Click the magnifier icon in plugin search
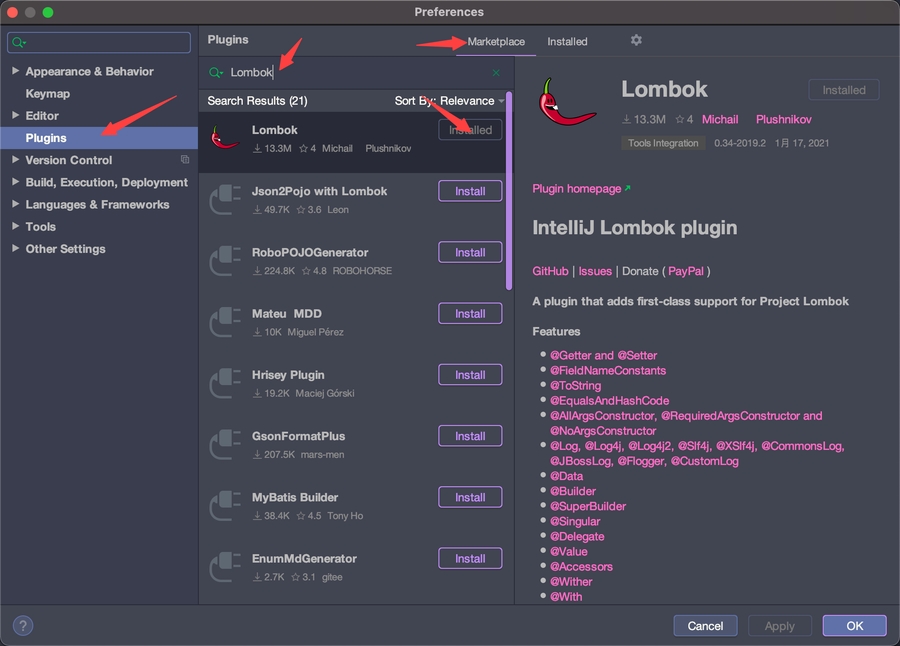 (217, 73)
